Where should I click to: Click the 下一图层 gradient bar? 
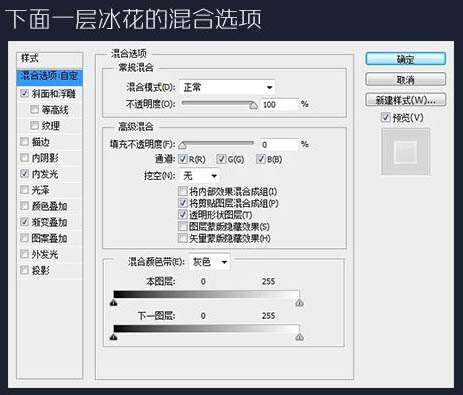point(206,329)
